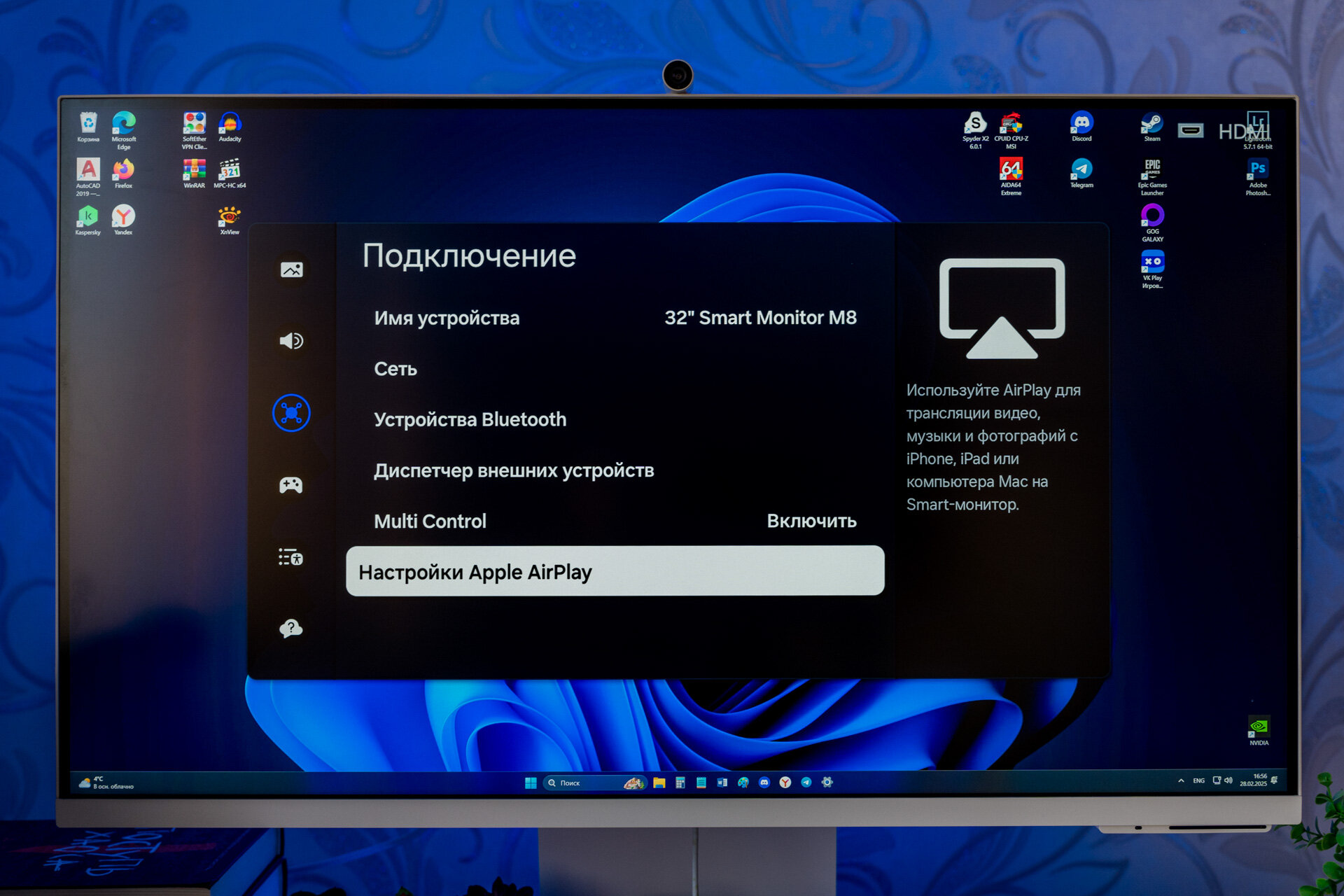
Task: Open XnView desktop icon
Action: point(230,220)
